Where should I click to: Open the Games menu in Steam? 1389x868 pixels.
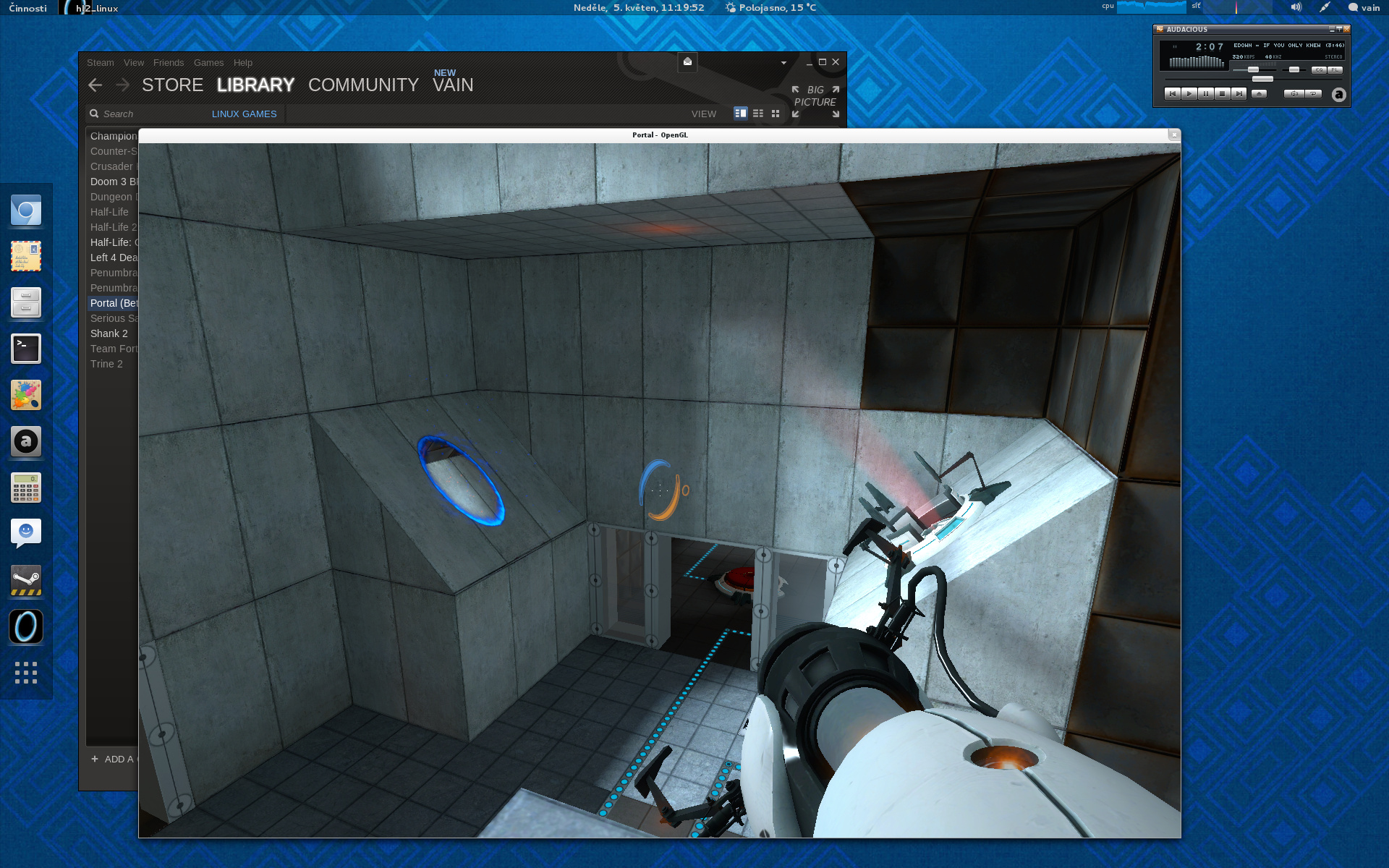tap(208, 63)
